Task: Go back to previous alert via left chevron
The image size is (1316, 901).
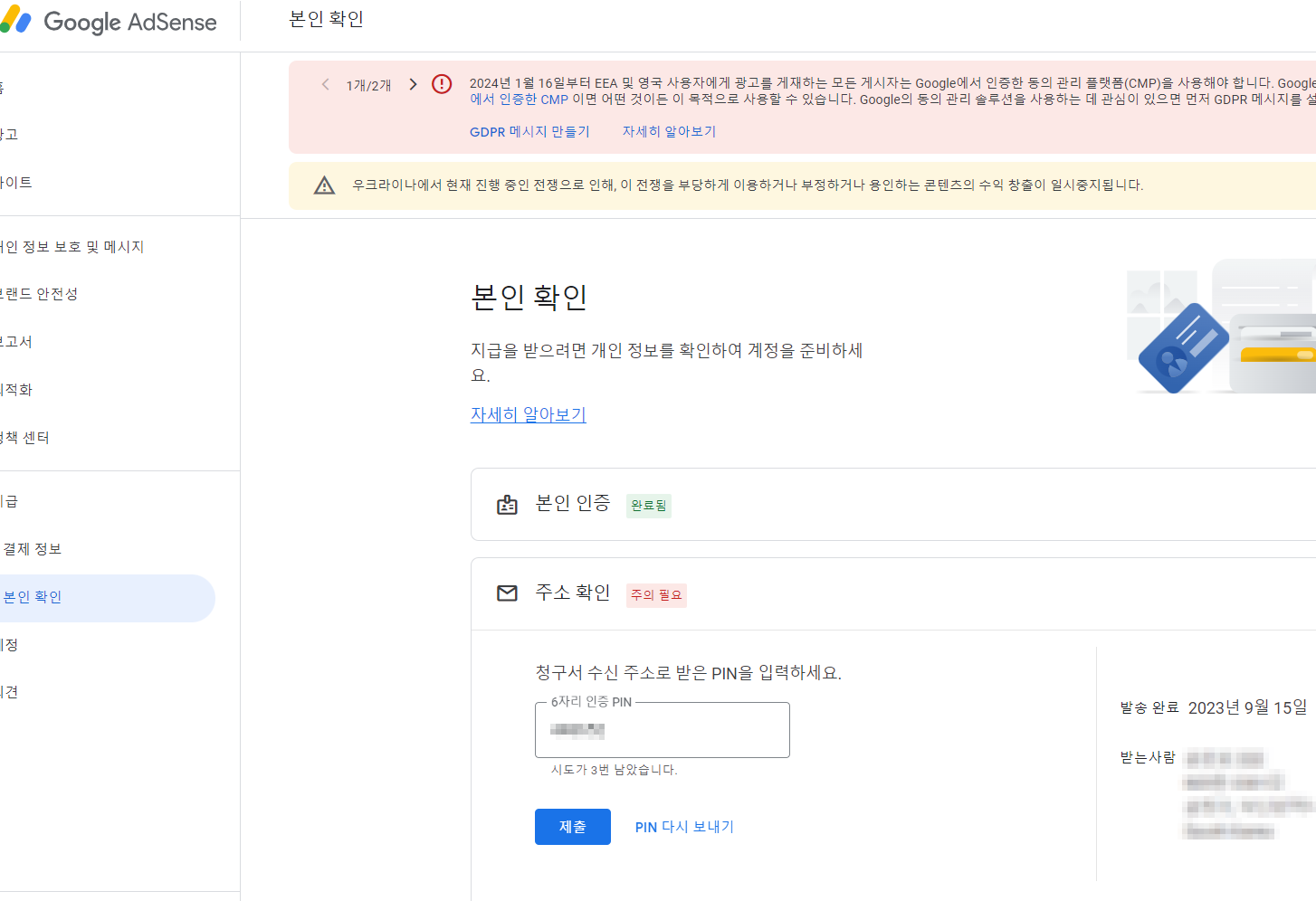Action: point(325,83)
